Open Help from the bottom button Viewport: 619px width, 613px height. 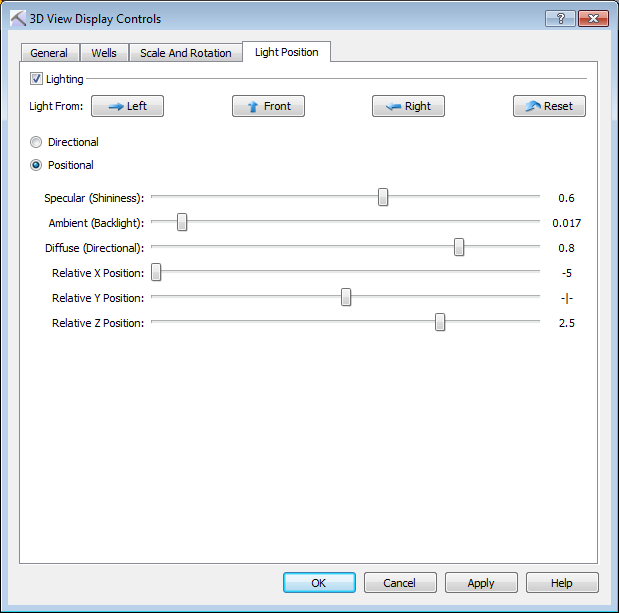[562, 582]
